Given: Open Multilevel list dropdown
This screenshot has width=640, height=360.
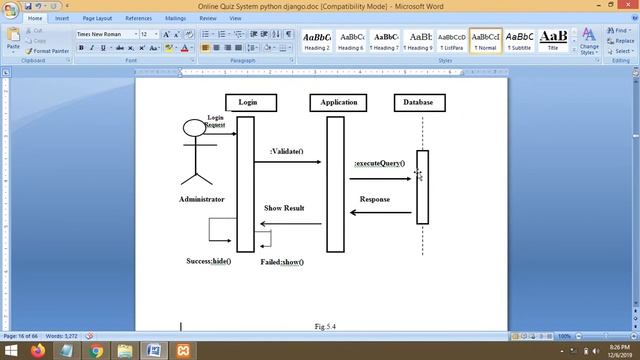Looking at the screenshot, I should point(244,34).
